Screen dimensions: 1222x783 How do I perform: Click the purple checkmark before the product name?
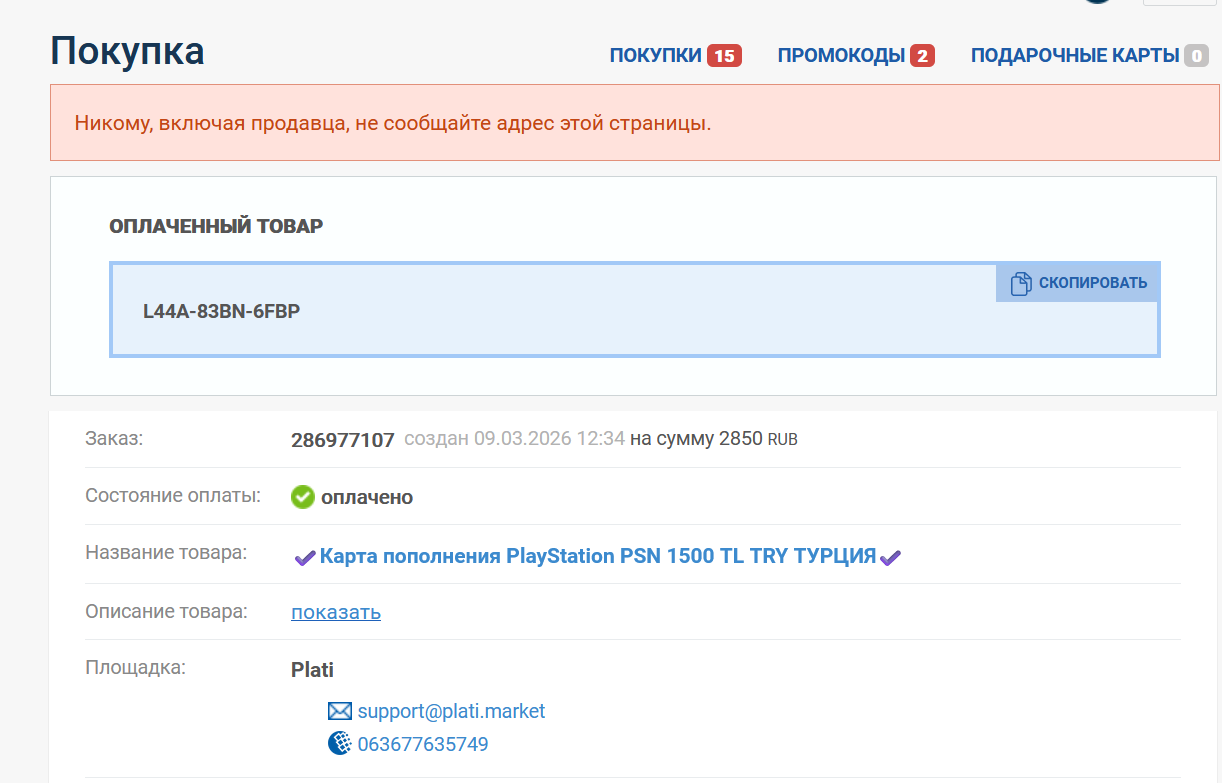(x=304, y=557)
